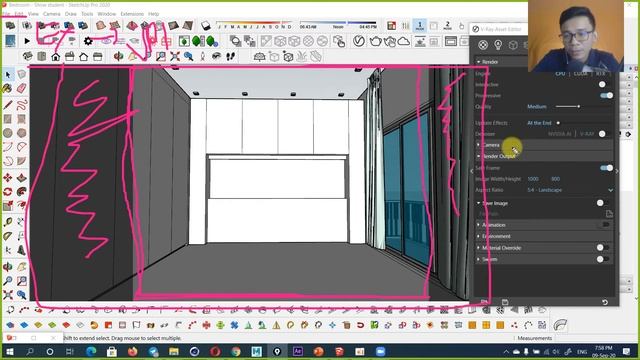Select the Freehand drawing tool
This screenshot has height=360, width=640.
pyautogui.click(x=21, y=104)
